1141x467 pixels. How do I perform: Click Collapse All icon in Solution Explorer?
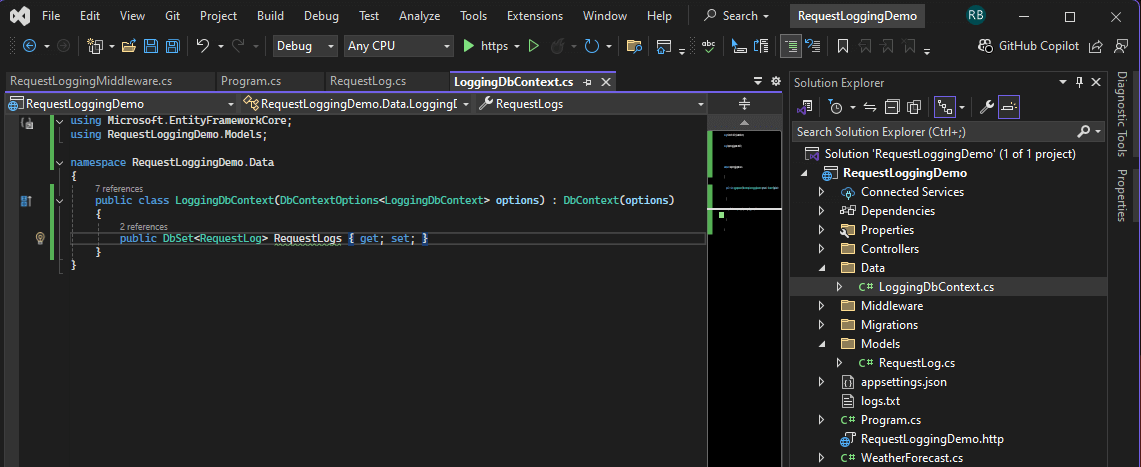(891, 107)
